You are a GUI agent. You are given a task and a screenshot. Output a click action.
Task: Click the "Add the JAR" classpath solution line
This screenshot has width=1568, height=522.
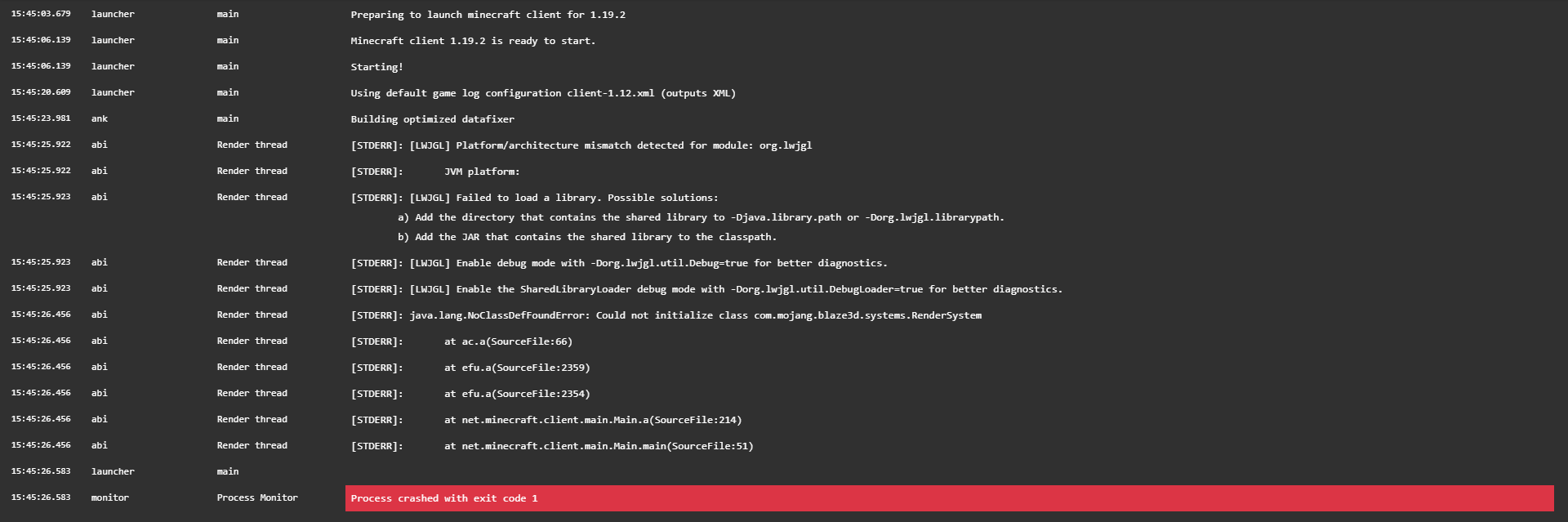click(587, 237)
